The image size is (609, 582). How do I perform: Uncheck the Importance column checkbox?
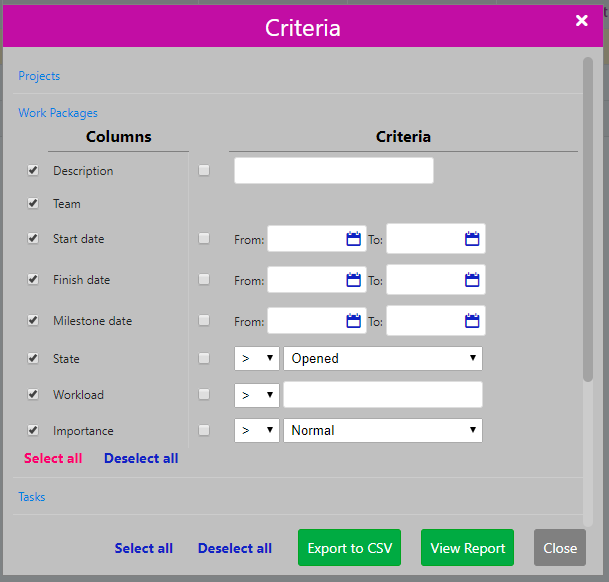[33, 430]
